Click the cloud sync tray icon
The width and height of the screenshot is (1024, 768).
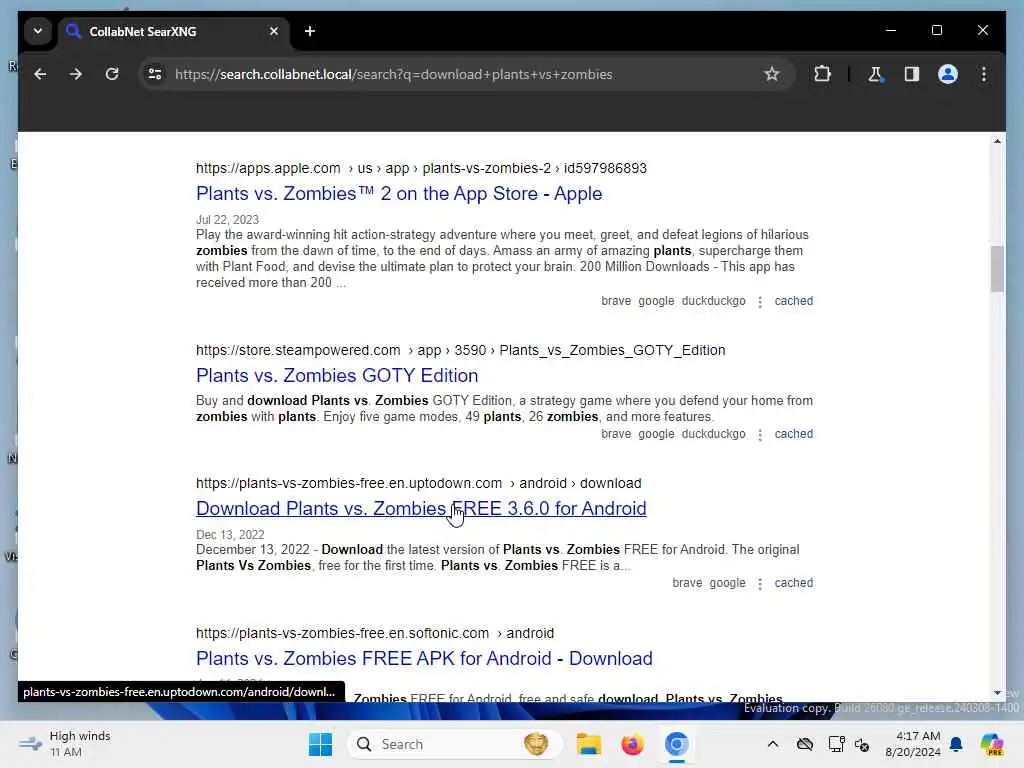(x=805, y=744)
